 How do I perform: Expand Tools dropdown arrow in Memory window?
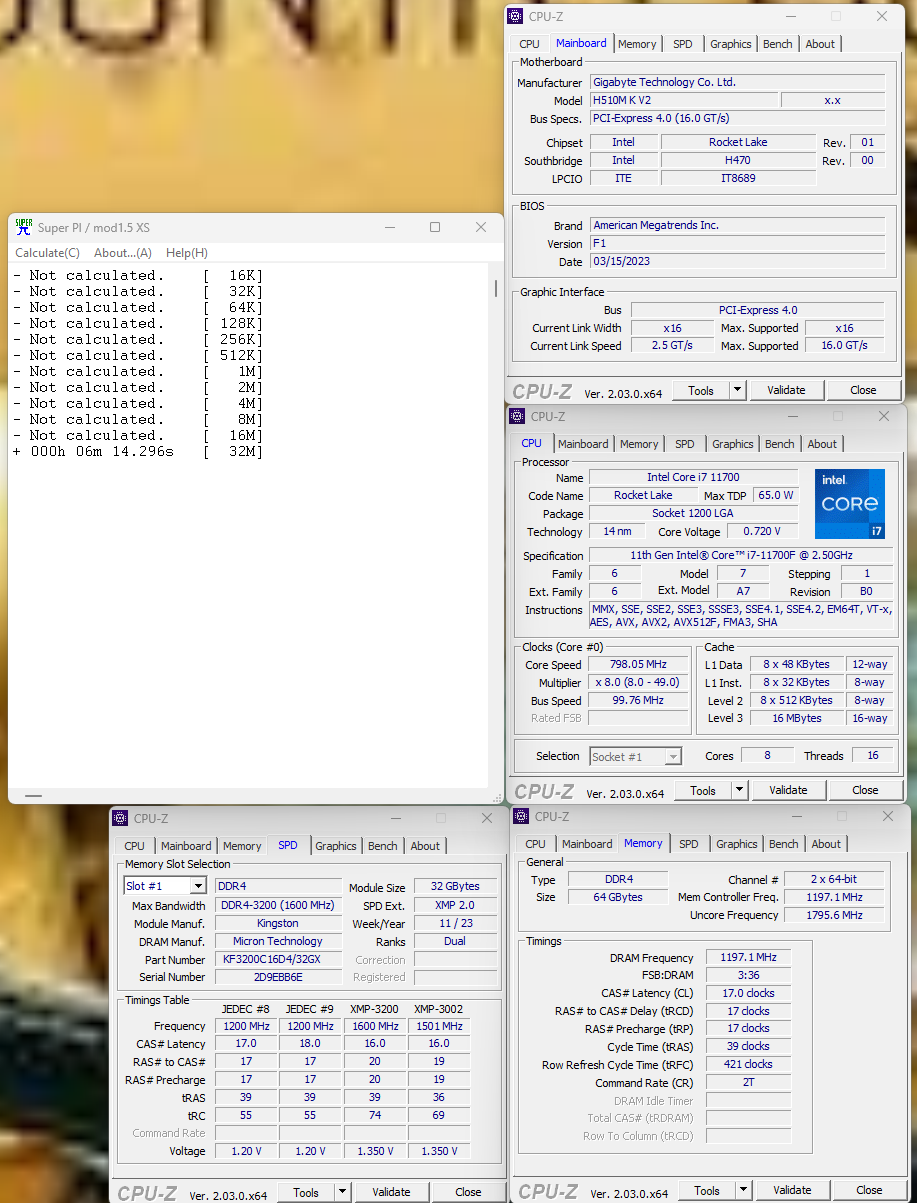pos(744,1190)
